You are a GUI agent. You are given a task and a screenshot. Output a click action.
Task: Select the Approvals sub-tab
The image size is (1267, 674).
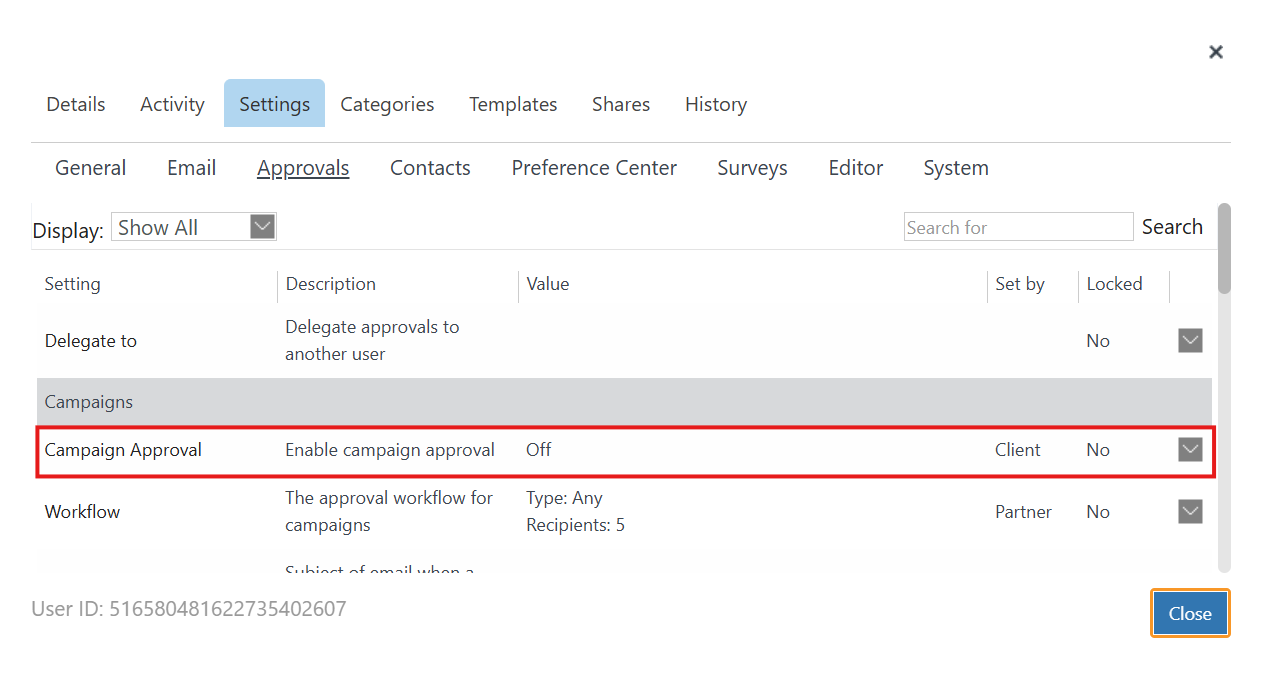pos(303,168)
